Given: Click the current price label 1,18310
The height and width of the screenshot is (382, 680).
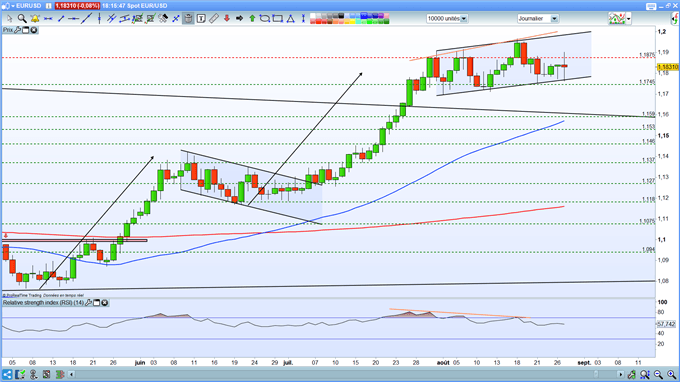Looking at the screenshot, I should tap(667, 67).
